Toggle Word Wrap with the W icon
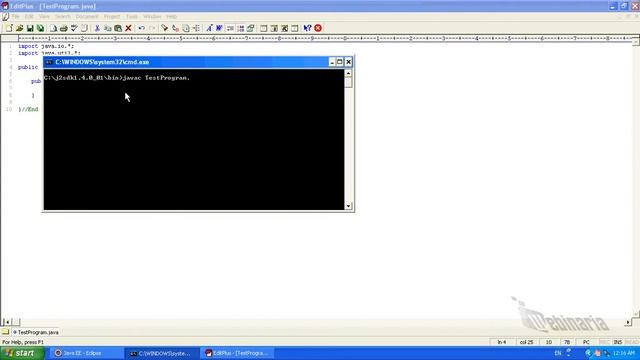This screenshot has width=640, height=360. [x=219, y=28]
